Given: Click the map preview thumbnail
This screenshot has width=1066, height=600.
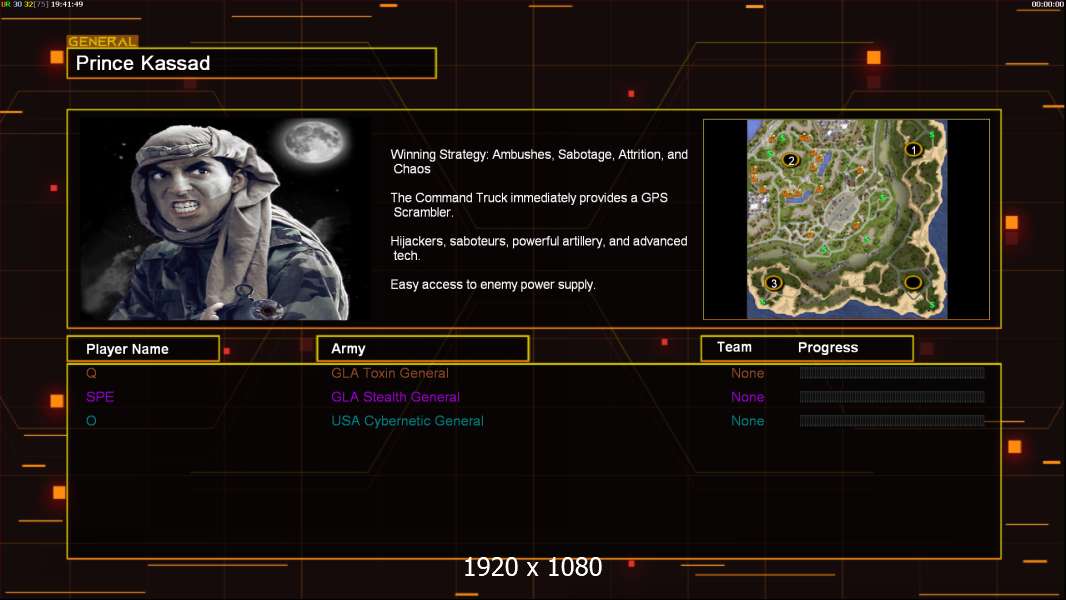Looking at the screenshot, I should point(846,219).
